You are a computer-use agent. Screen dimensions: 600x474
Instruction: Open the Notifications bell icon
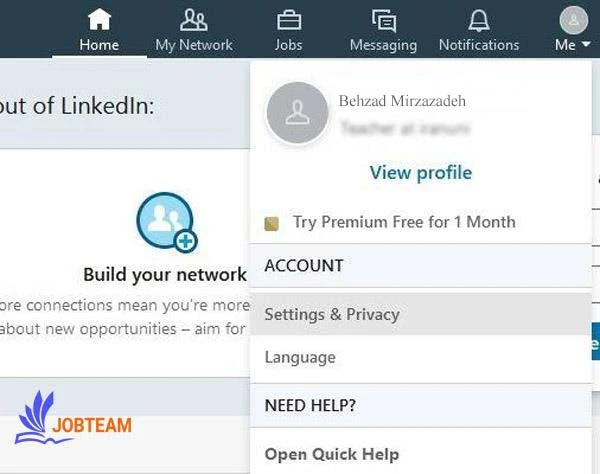point(479,20)
